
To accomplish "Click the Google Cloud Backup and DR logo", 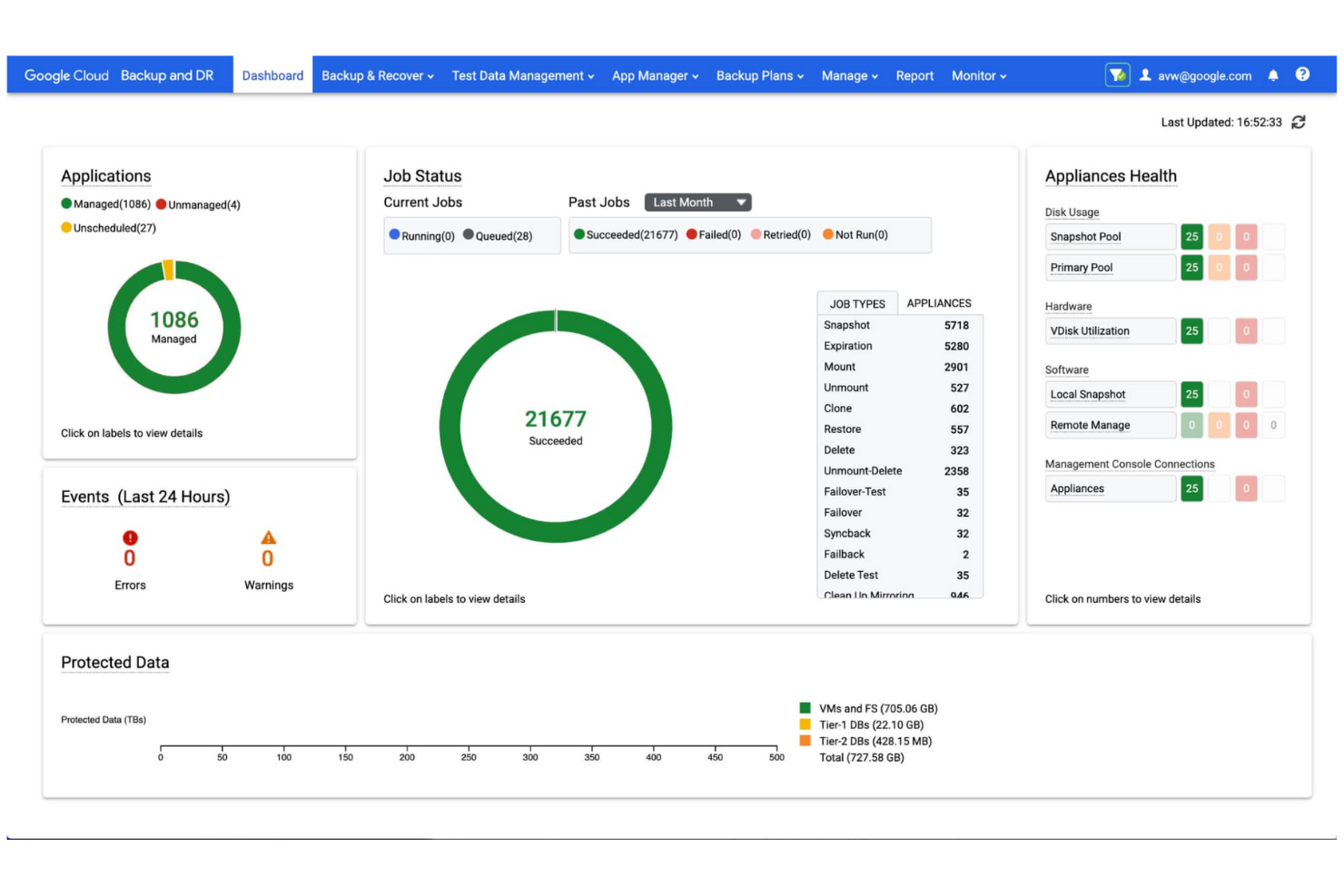I will coord(119,75).
